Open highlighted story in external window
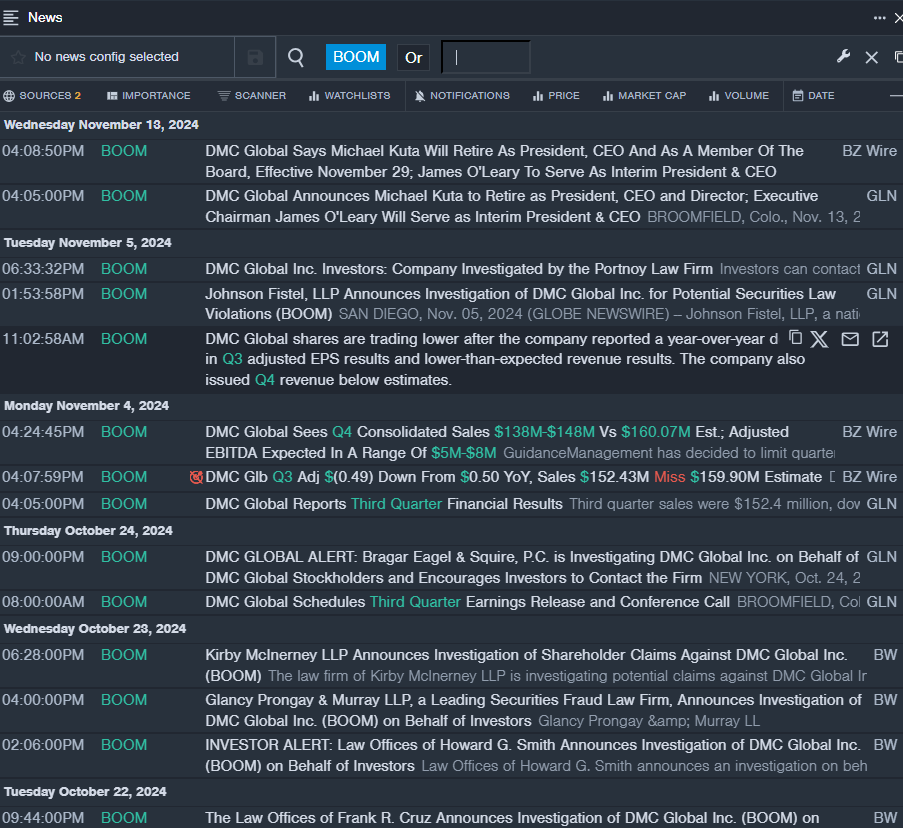Image resolution: width=903 pixels, height=828 pixels. tap(880, 339)
